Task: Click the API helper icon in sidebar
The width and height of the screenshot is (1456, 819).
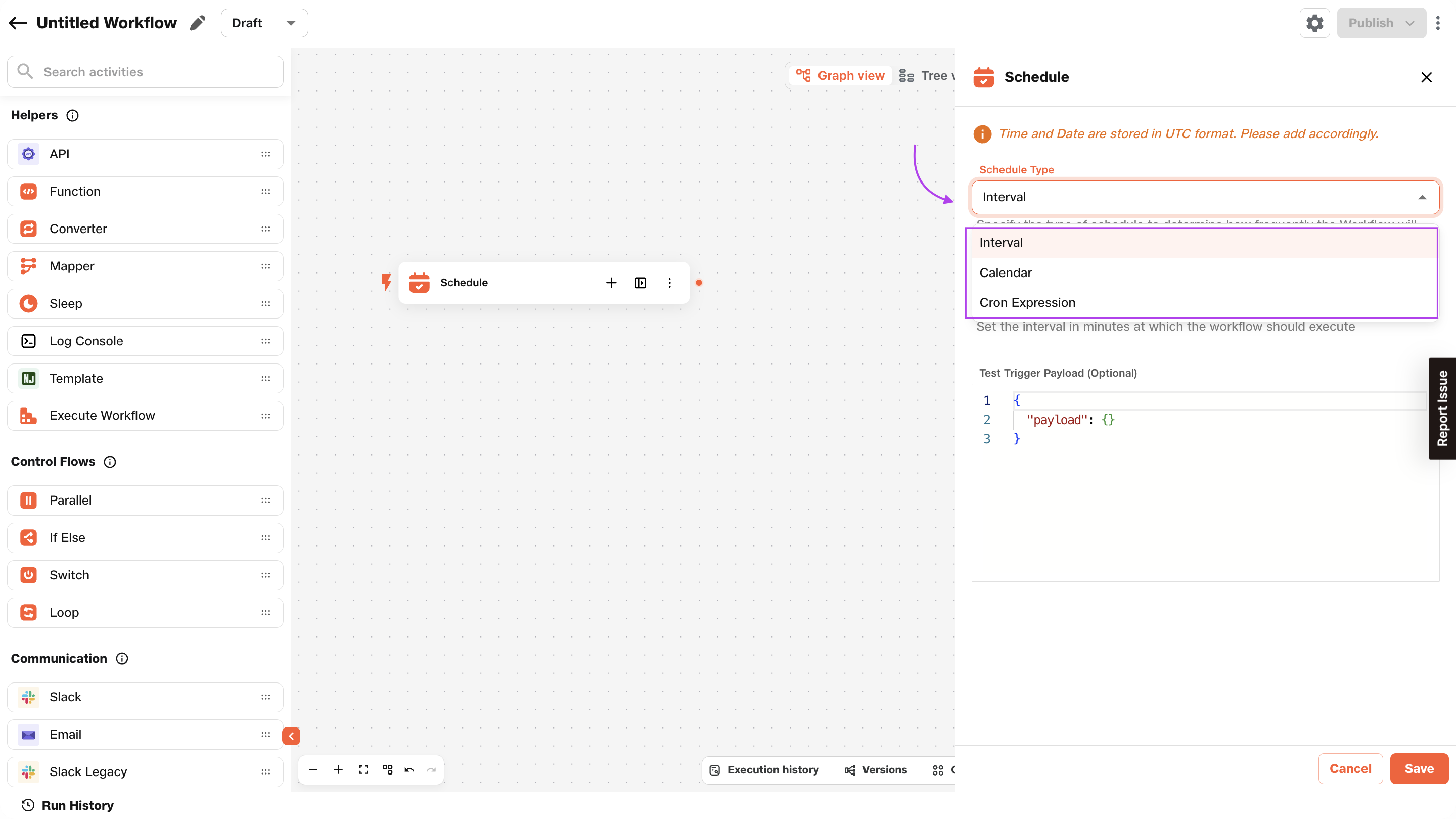Action: coord(29,154)
